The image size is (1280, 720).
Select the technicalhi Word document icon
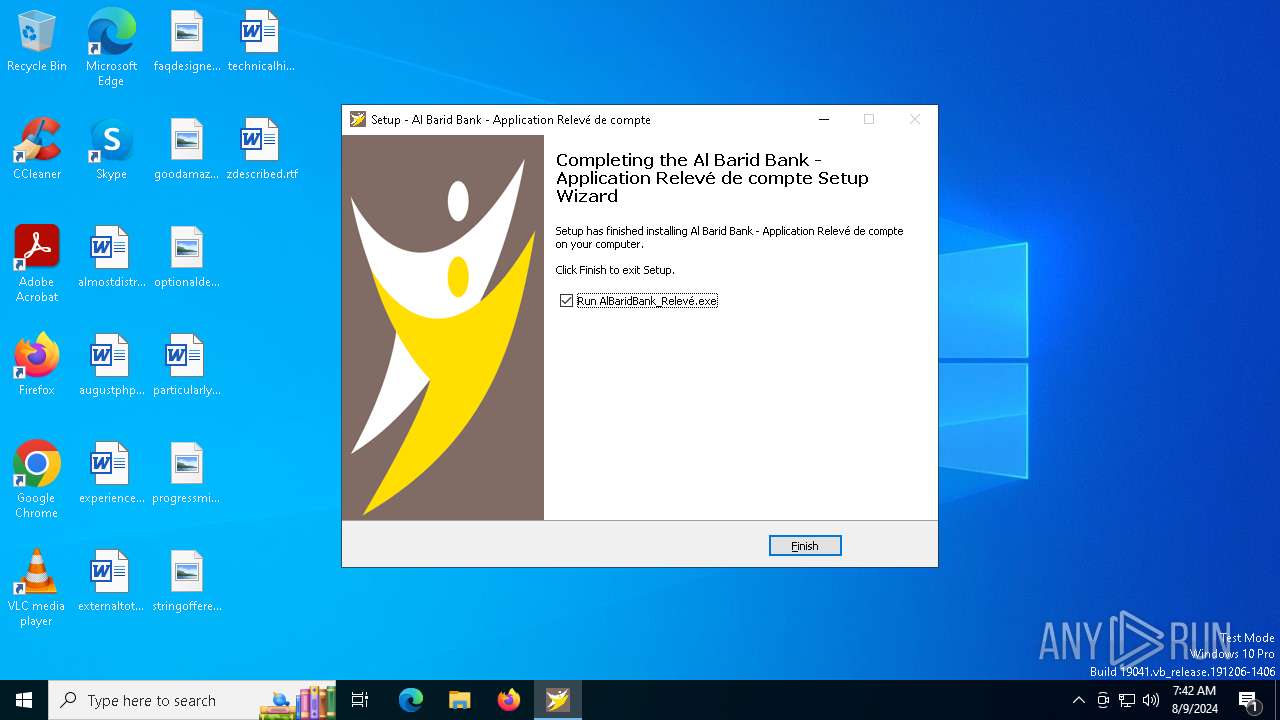click(261, 42)
